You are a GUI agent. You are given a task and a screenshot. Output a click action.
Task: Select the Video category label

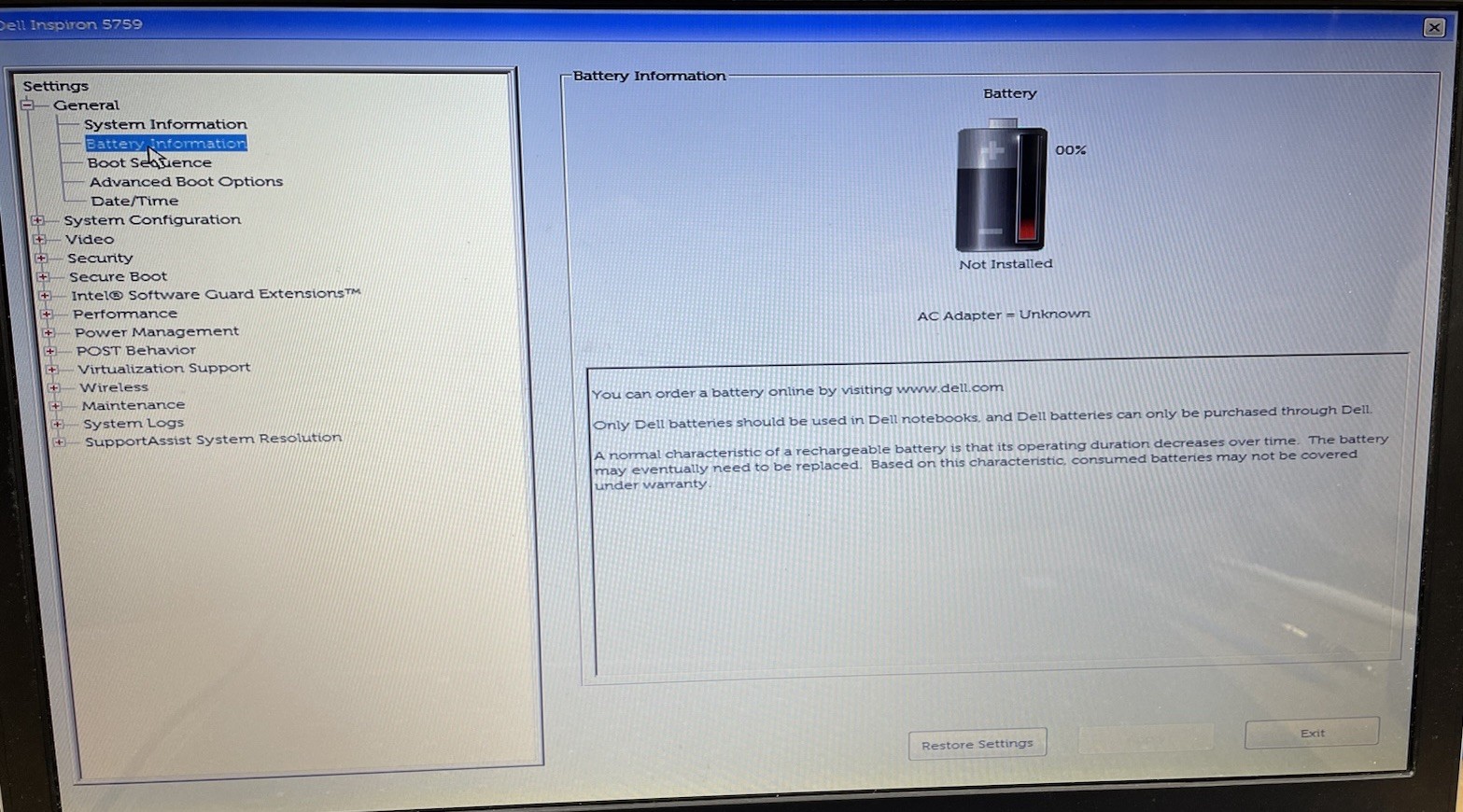90,239
